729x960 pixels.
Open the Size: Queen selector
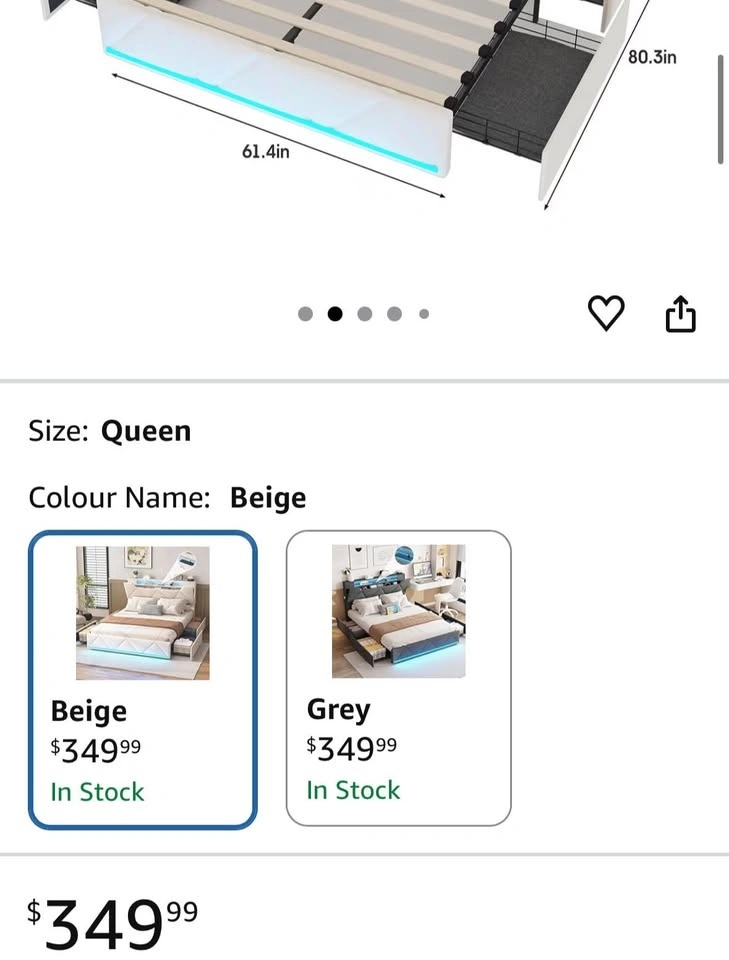point(110,431)
